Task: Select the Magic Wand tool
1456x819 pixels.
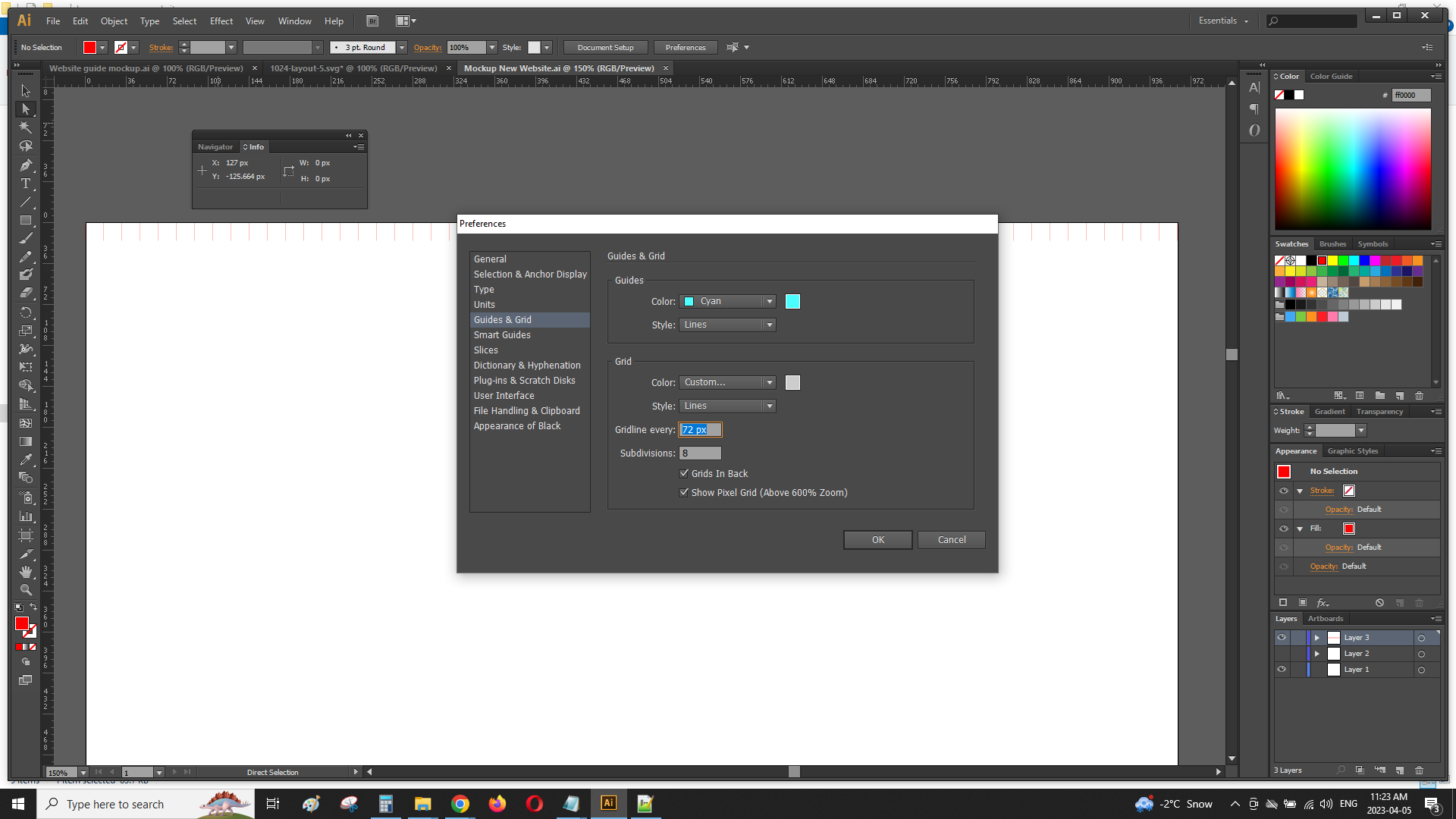Action: click(26, 127)
